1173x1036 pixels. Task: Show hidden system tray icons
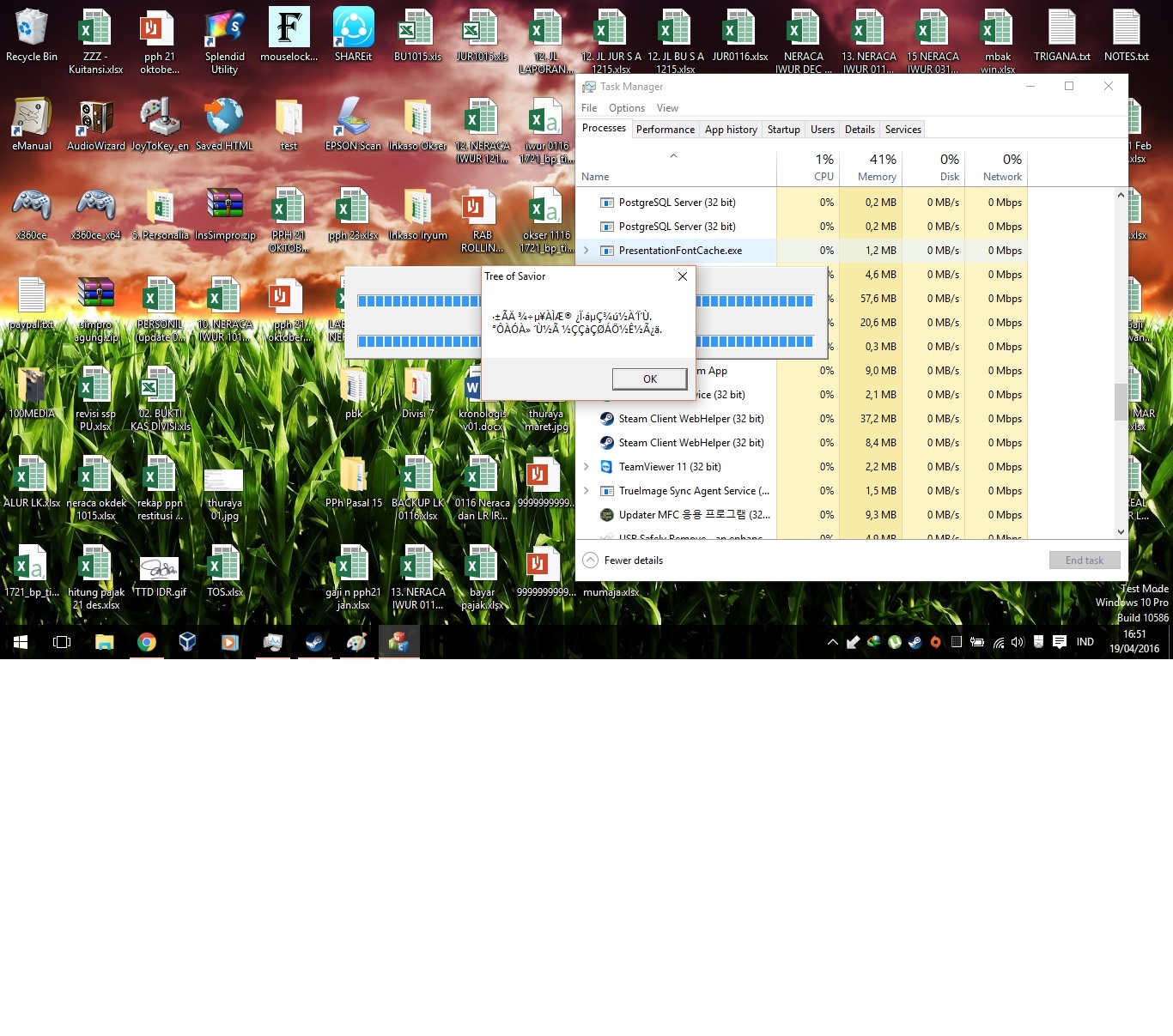pos(832,642)
